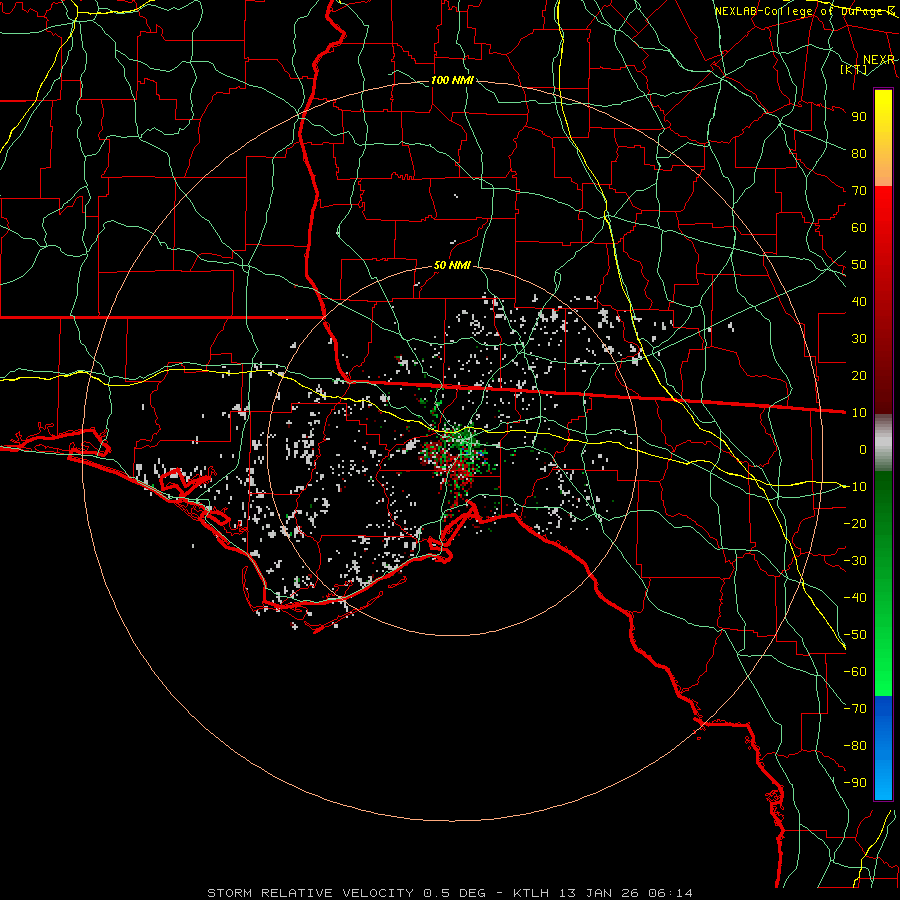The image size is (900, 900).
Task: Click the 0 velocity scale label
Action: (863, 450)
